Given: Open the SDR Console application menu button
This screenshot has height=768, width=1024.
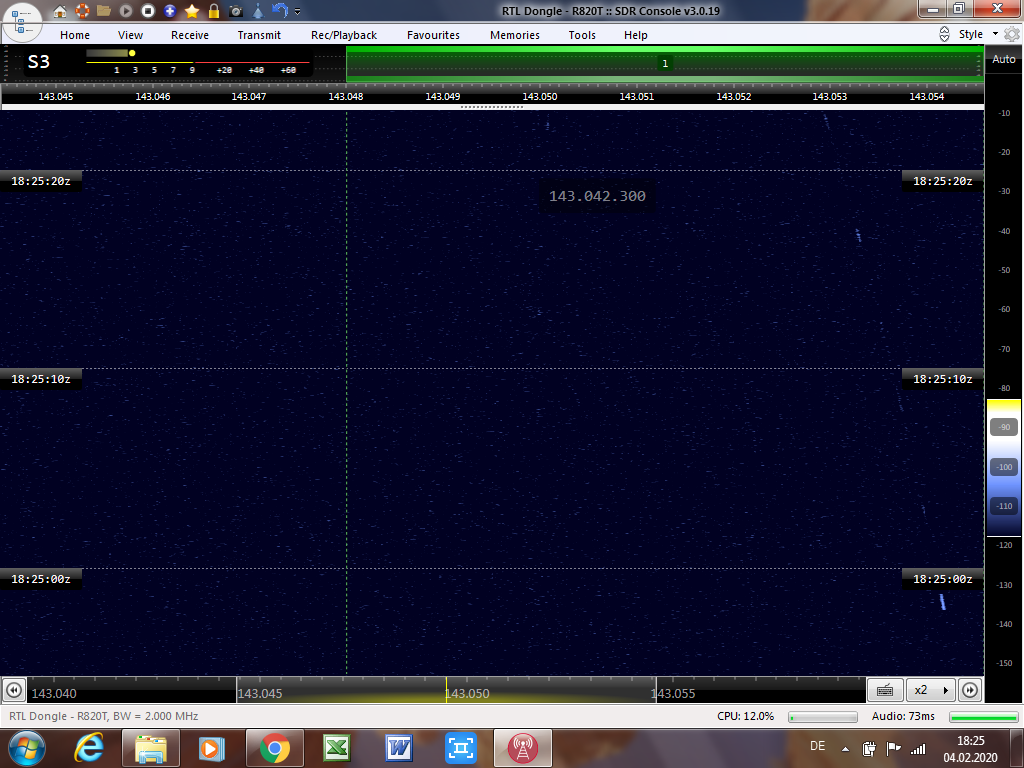Looking at the screenshot, I should tap(22, 21).
